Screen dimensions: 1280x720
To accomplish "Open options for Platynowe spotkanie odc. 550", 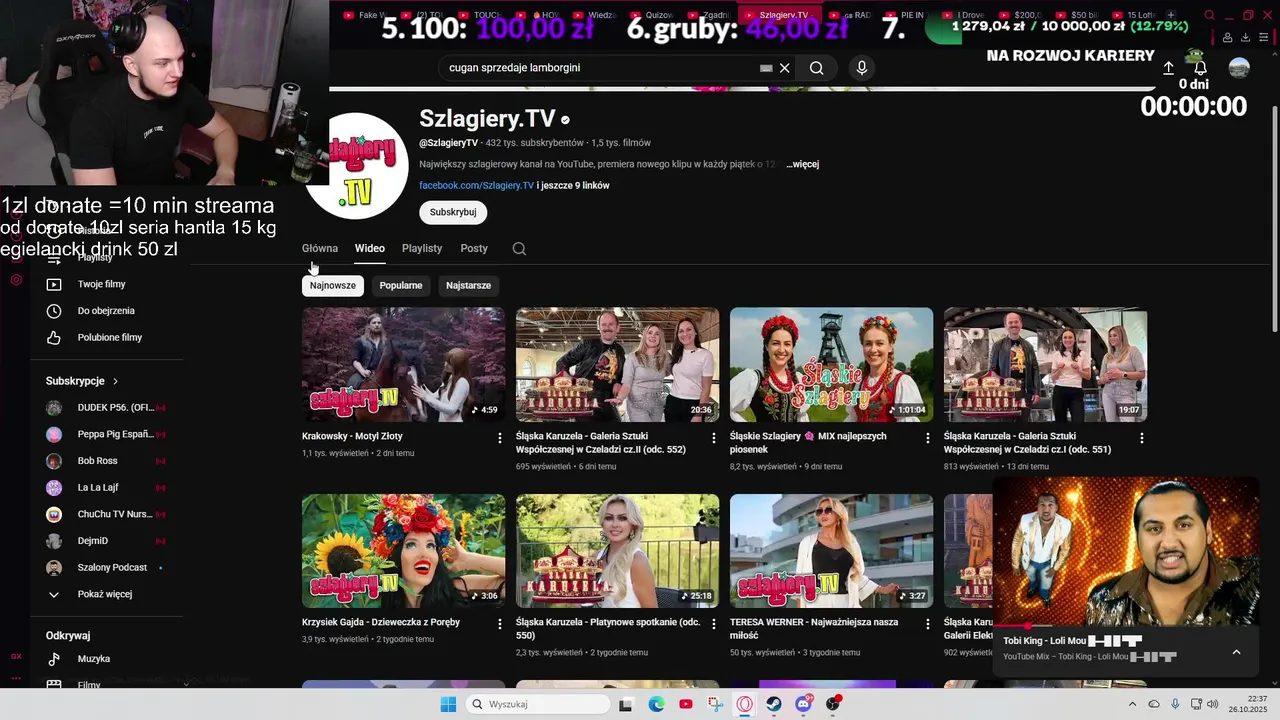I will point(714,624).
